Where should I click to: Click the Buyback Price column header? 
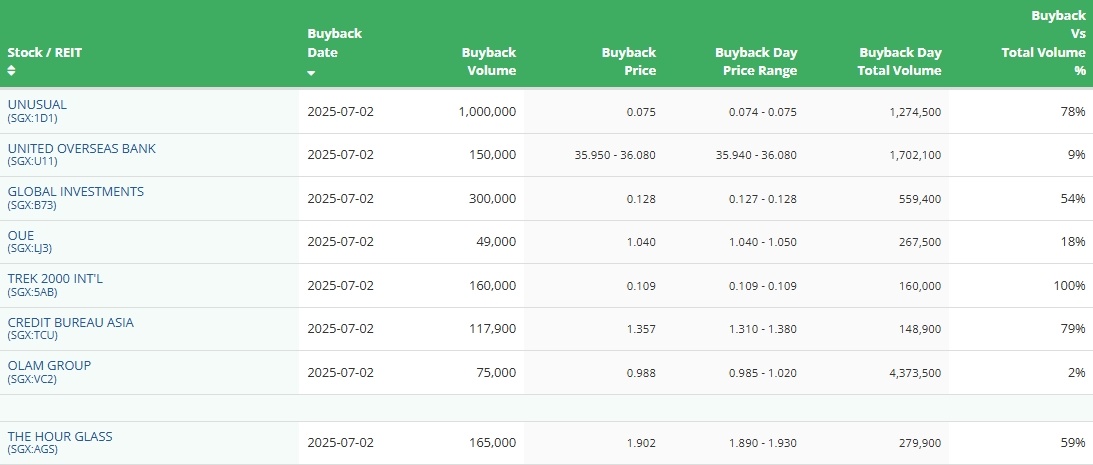pos(629,61)
